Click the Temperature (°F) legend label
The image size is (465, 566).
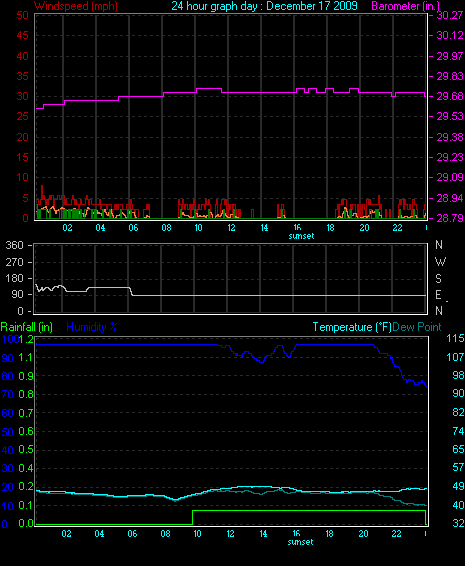(x=352, y=327)
